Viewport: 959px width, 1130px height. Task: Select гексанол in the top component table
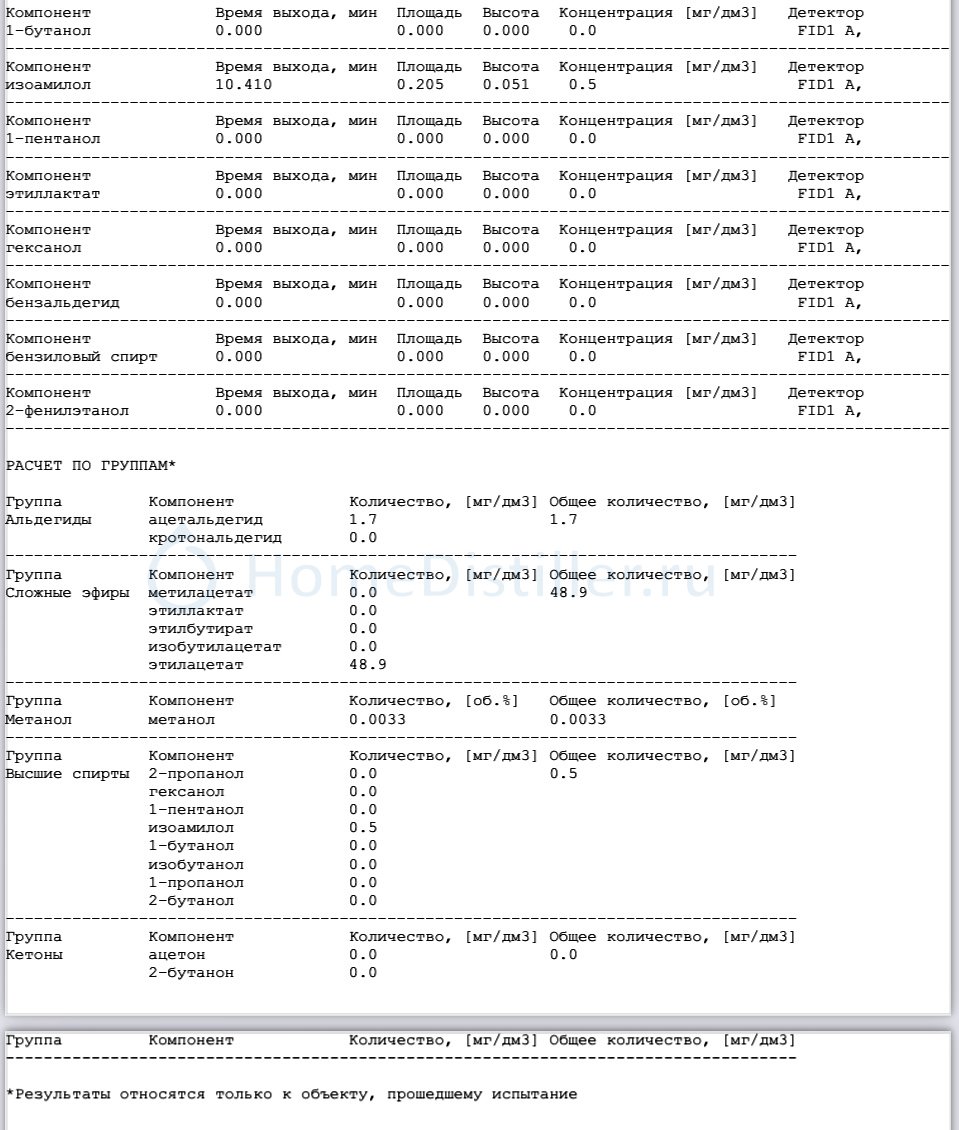[x=43, y=248]
